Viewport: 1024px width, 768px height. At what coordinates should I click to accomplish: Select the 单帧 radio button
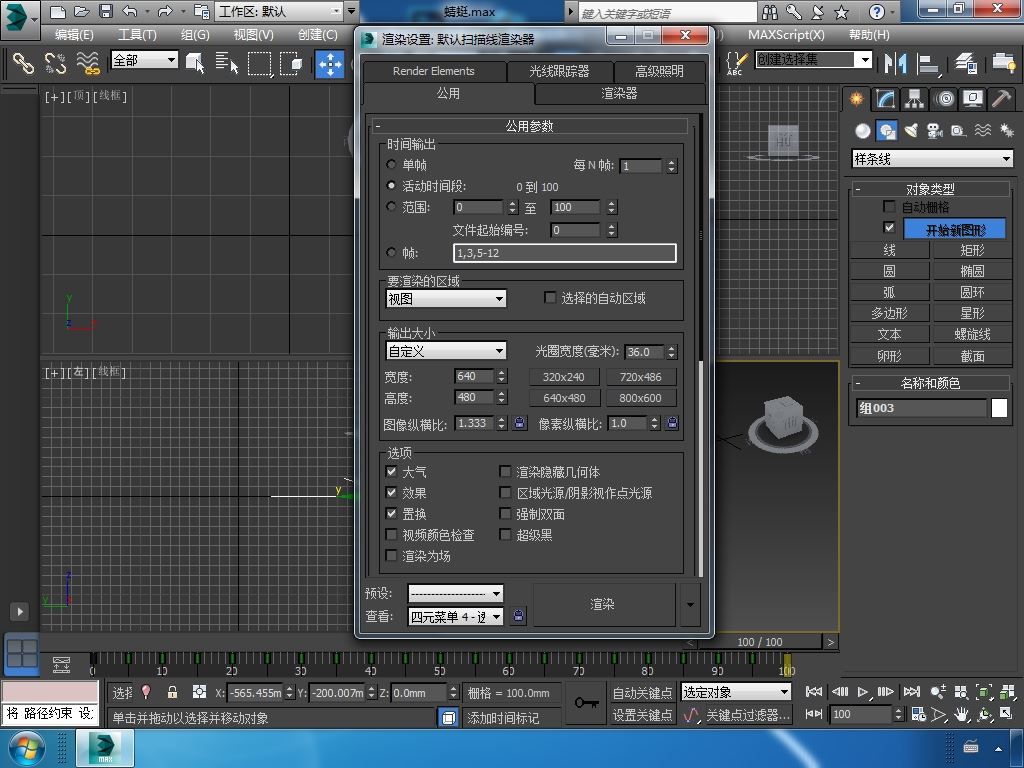[391, 165]
